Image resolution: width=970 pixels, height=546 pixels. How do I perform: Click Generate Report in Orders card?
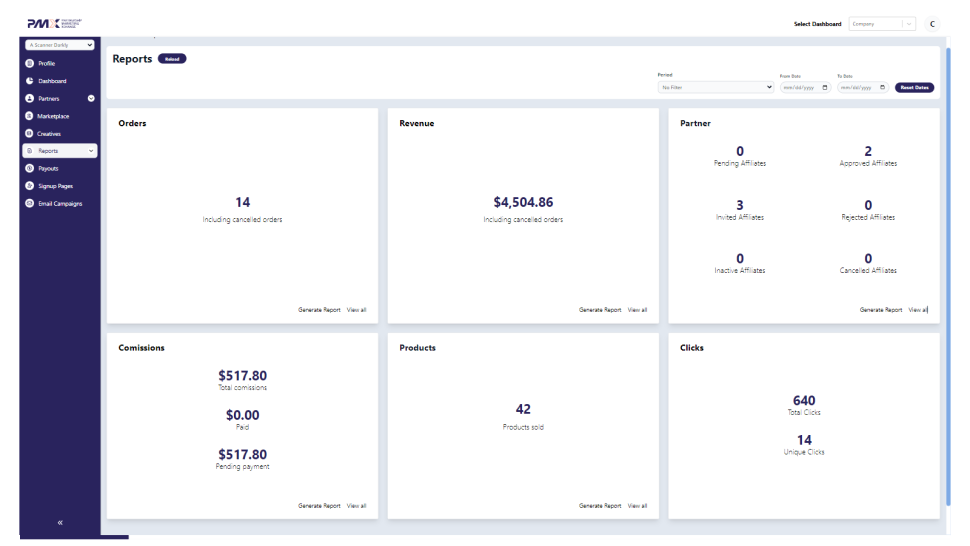coord(319,310)
